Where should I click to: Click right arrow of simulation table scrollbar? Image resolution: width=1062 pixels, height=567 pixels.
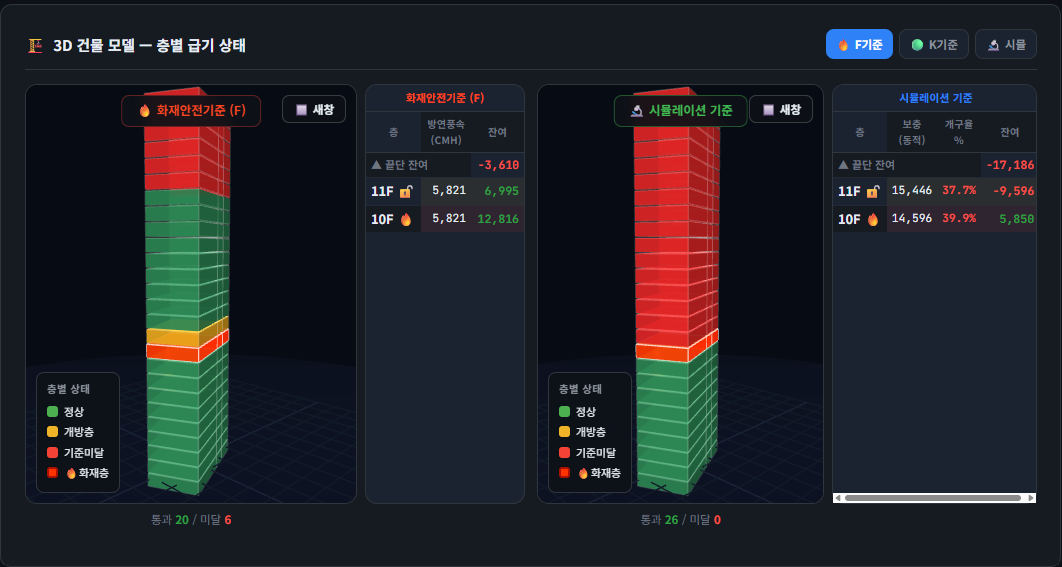tap(1031, 498)
